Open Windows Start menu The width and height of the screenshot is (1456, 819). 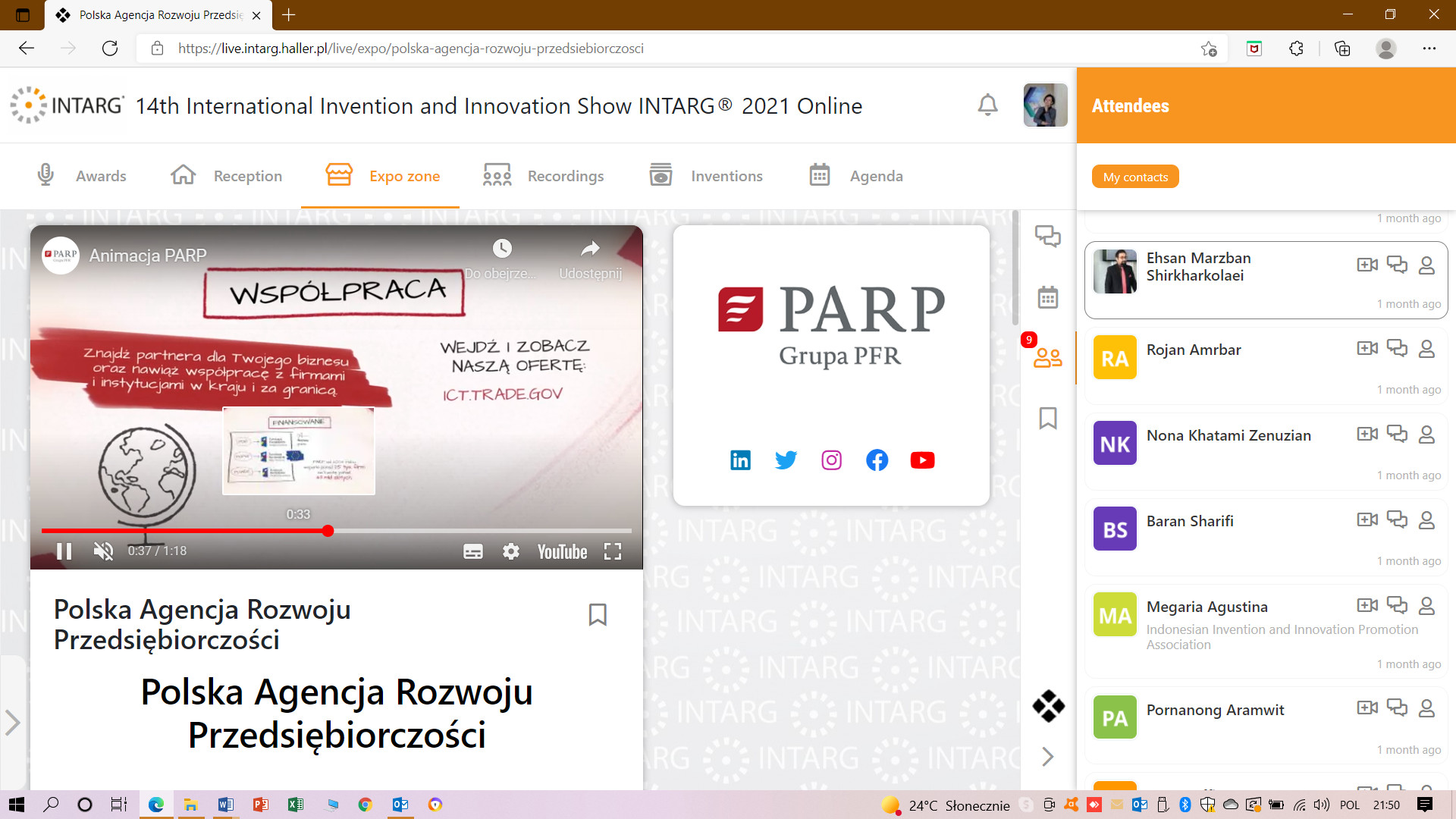pyautogui.click(x=16, y=805)
